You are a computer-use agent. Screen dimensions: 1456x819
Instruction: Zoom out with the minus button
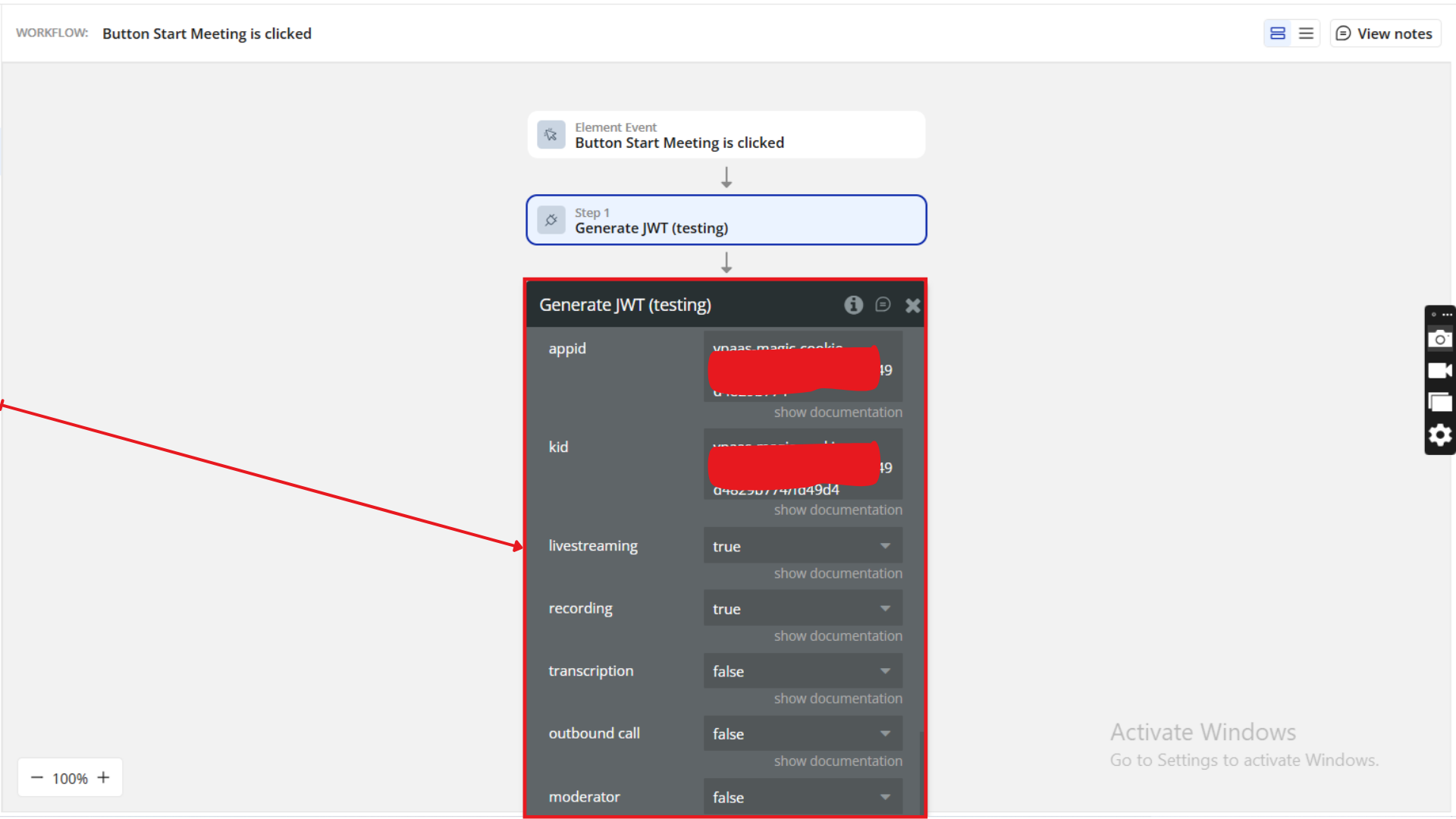coord(36,778)
